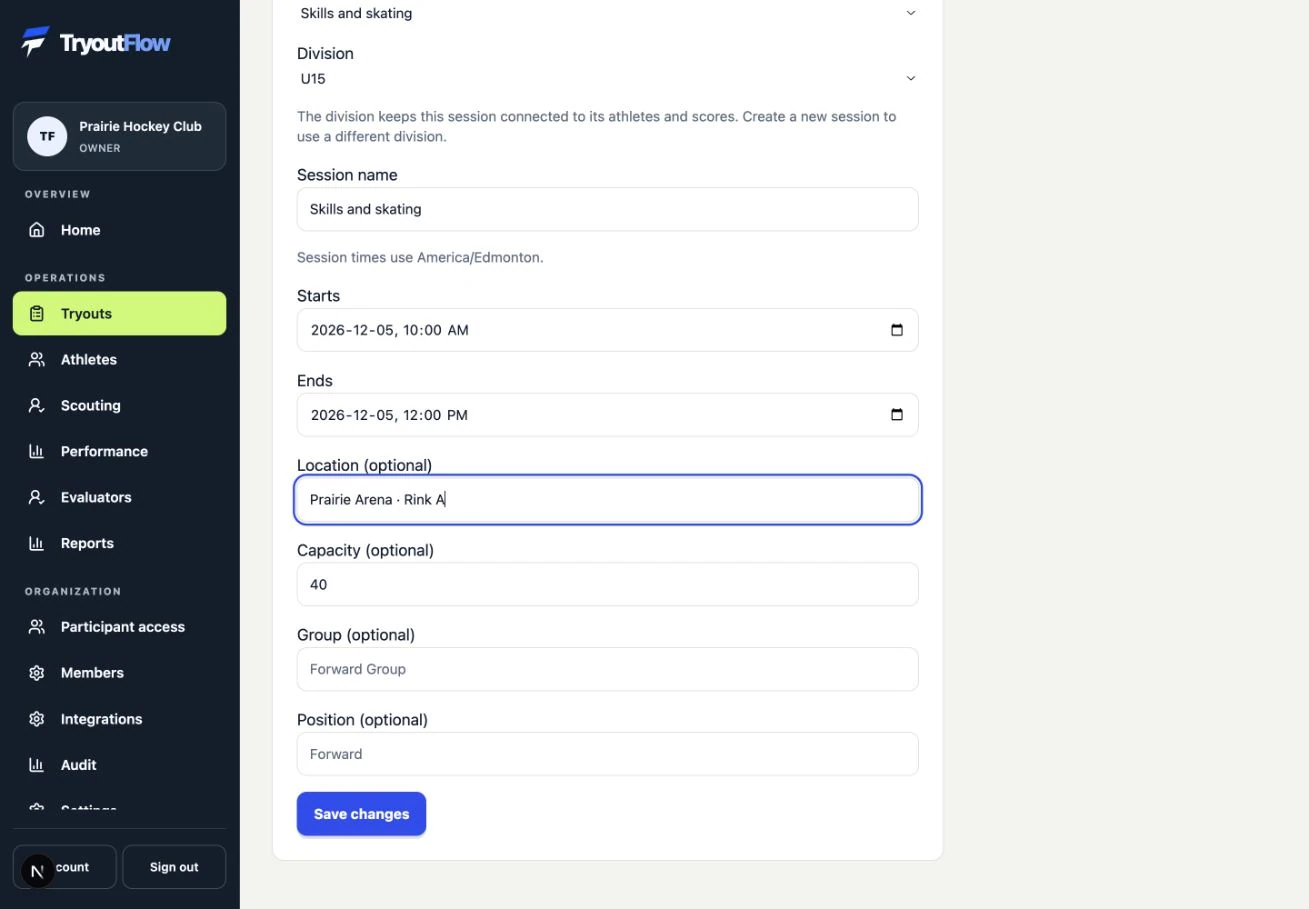Viewport: 1309px width, 909px height.
Task: Click the Participant access people icon
Action: click(x=37, y=627)
